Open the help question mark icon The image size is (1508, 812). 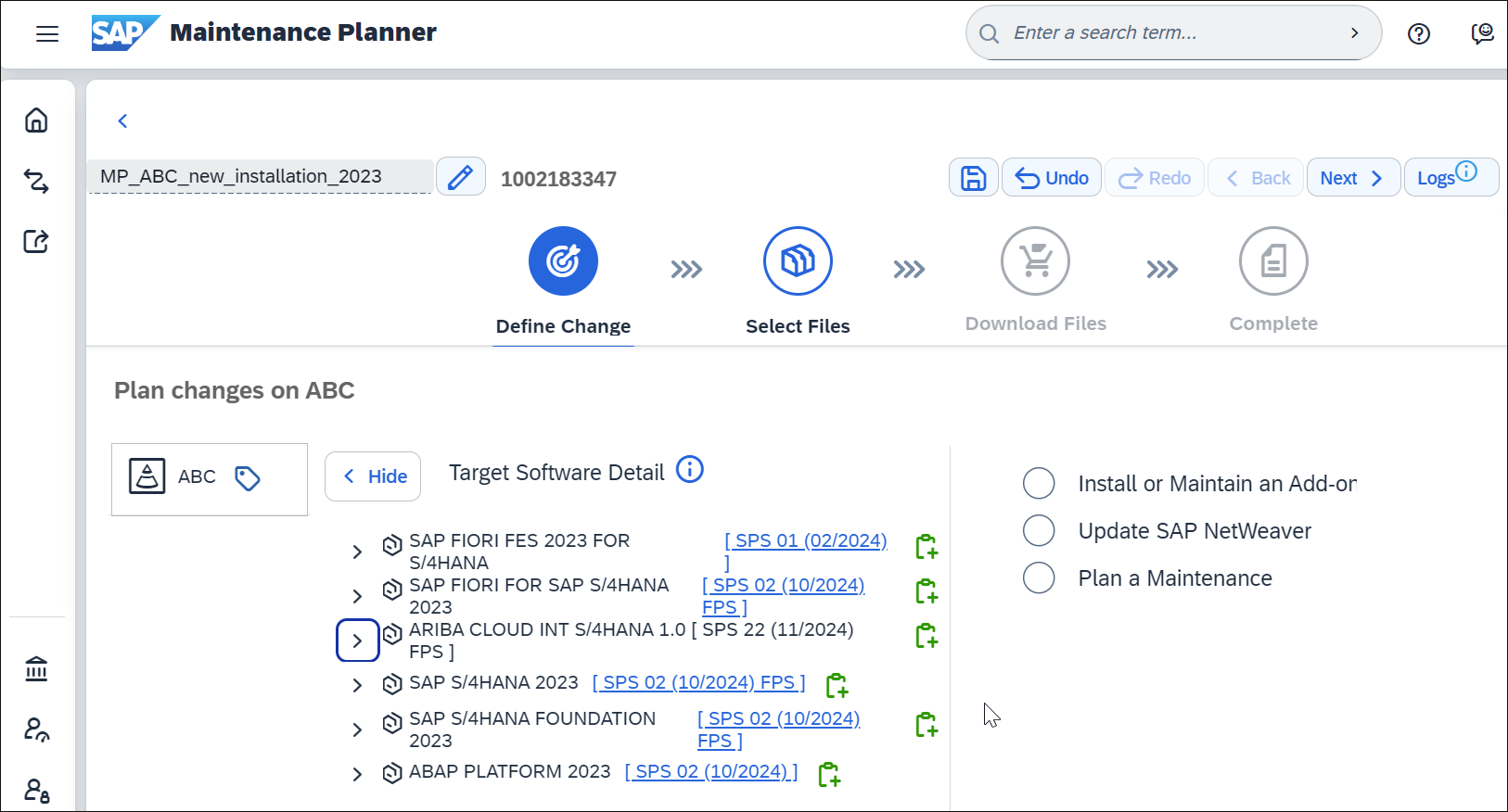coord(1419,34)
